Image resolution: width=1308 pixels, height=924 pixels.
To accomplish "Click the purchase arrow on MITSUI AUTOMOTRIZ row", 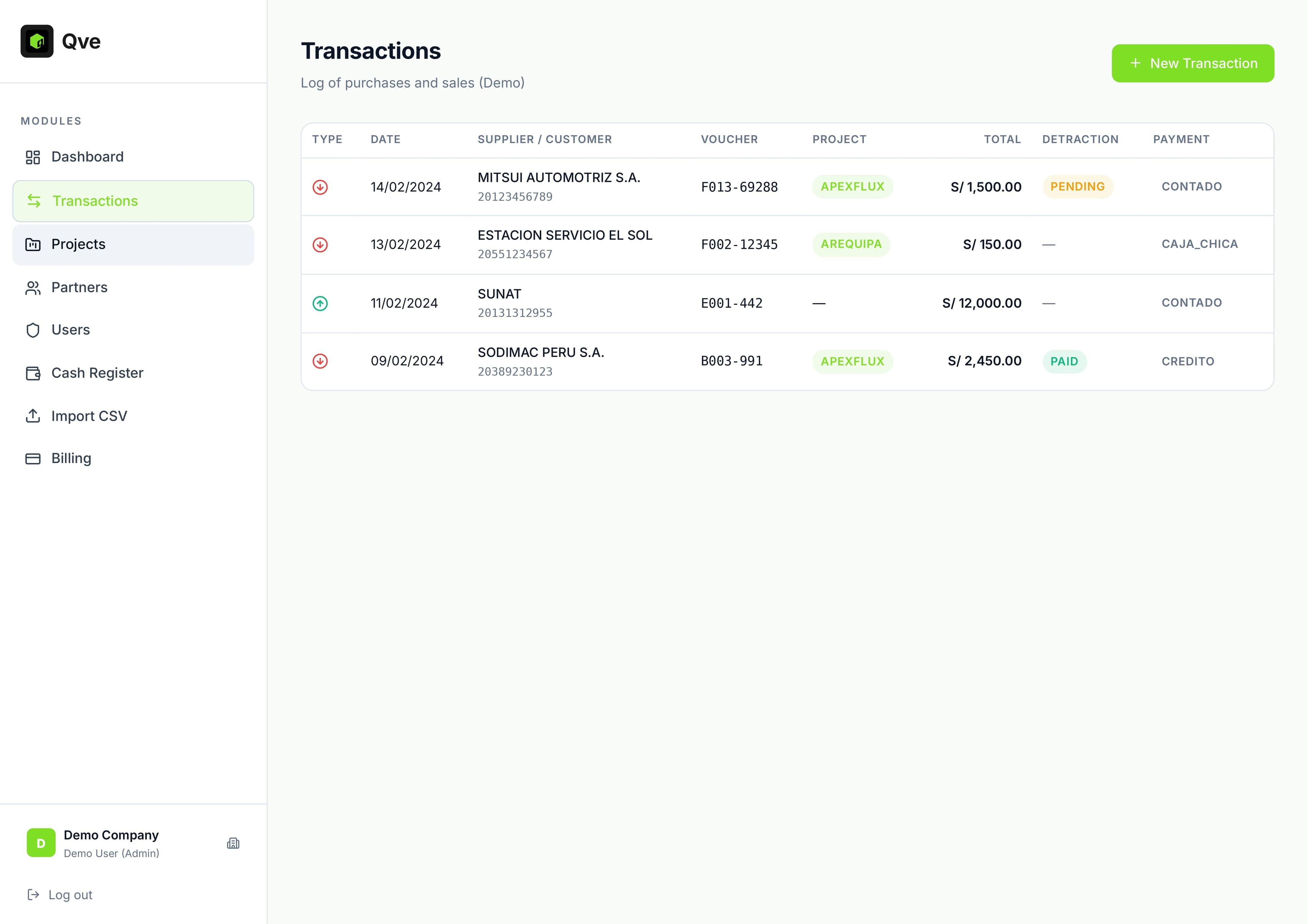I will tap(320, 187).
